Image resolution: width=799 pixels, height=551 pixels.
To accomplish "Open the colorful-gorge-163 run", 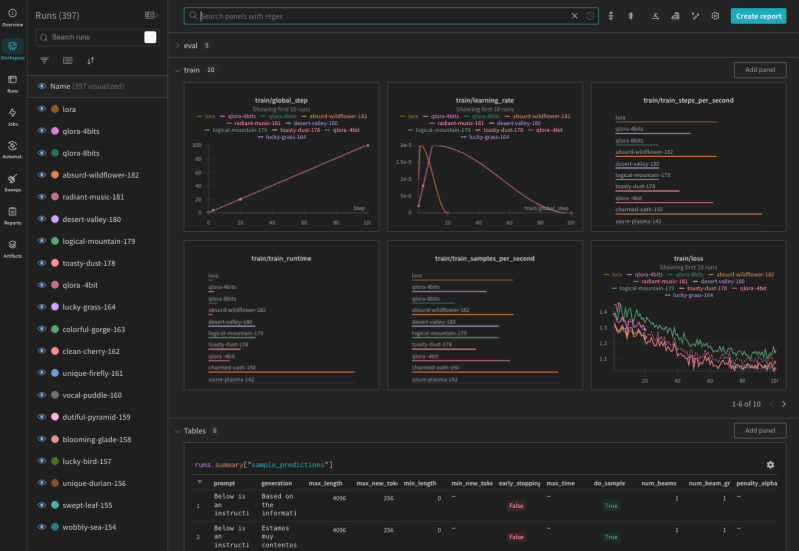I will coord(94,329).
